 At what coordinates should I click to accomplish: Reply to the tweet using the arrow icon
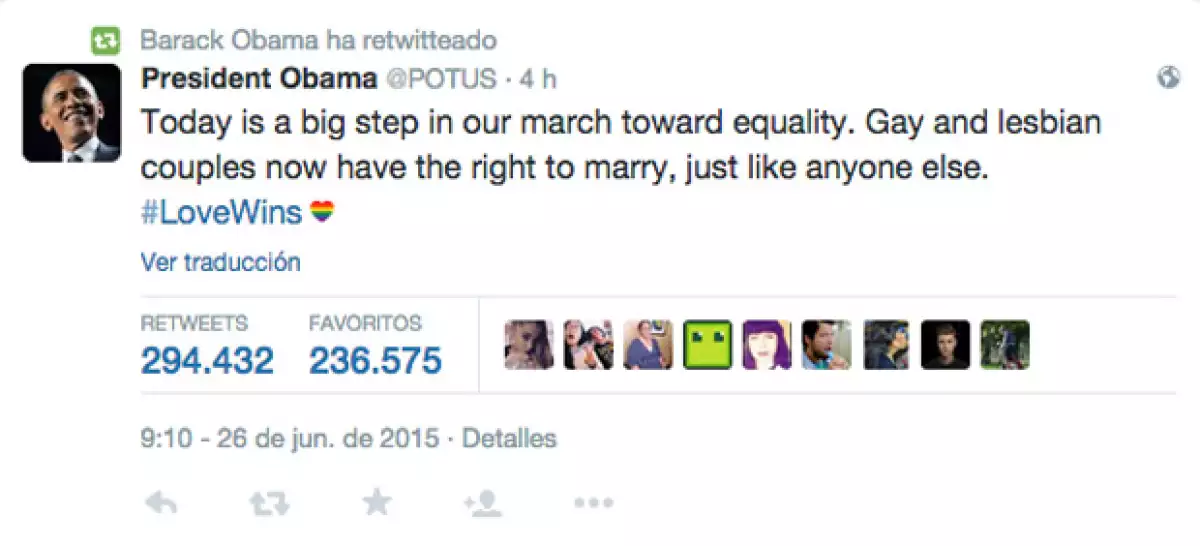point(161,503)
